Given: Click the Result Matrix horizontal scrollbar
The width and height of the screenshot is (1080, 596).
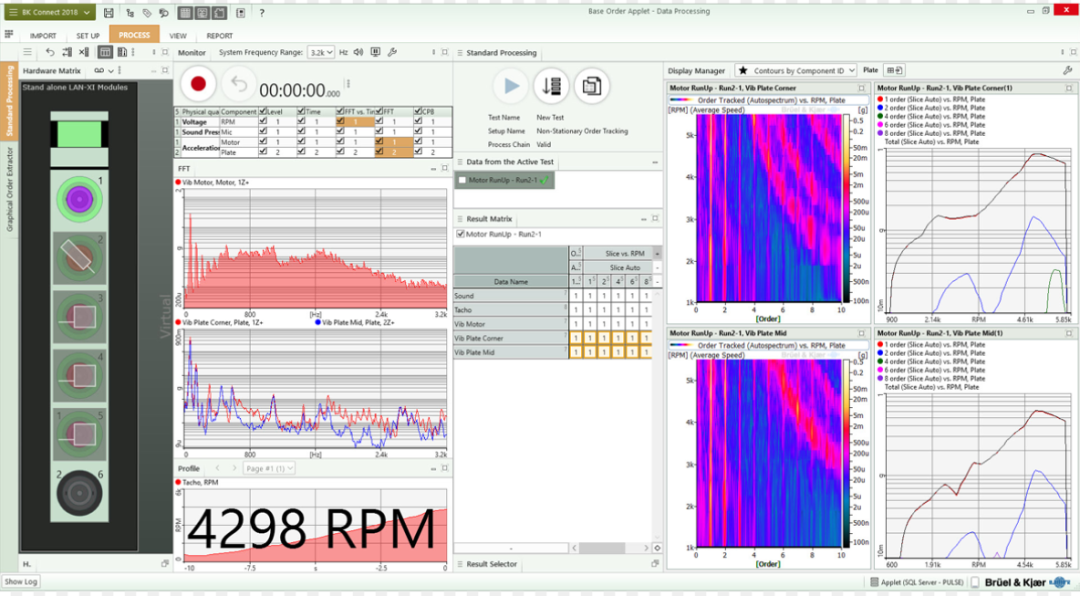Looking at the screenshot, I should [x=602, y=548].
